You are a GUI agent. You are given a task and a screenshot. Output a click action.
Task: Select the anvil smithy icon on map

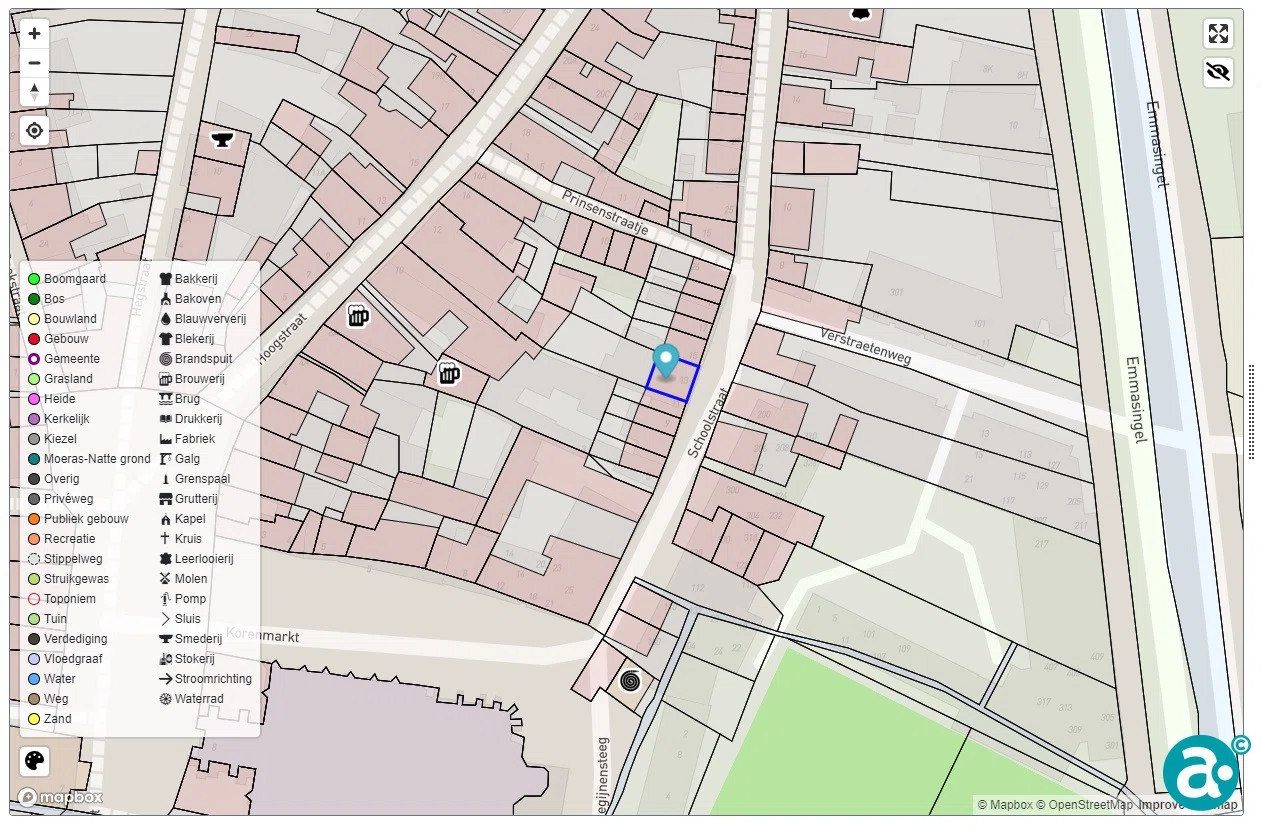click(x=221, y=140)
